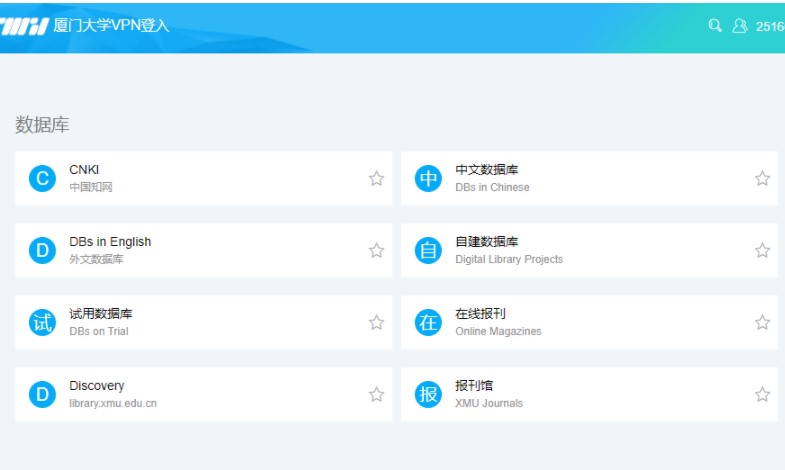Open the Discovery title link

coord(97,386)
